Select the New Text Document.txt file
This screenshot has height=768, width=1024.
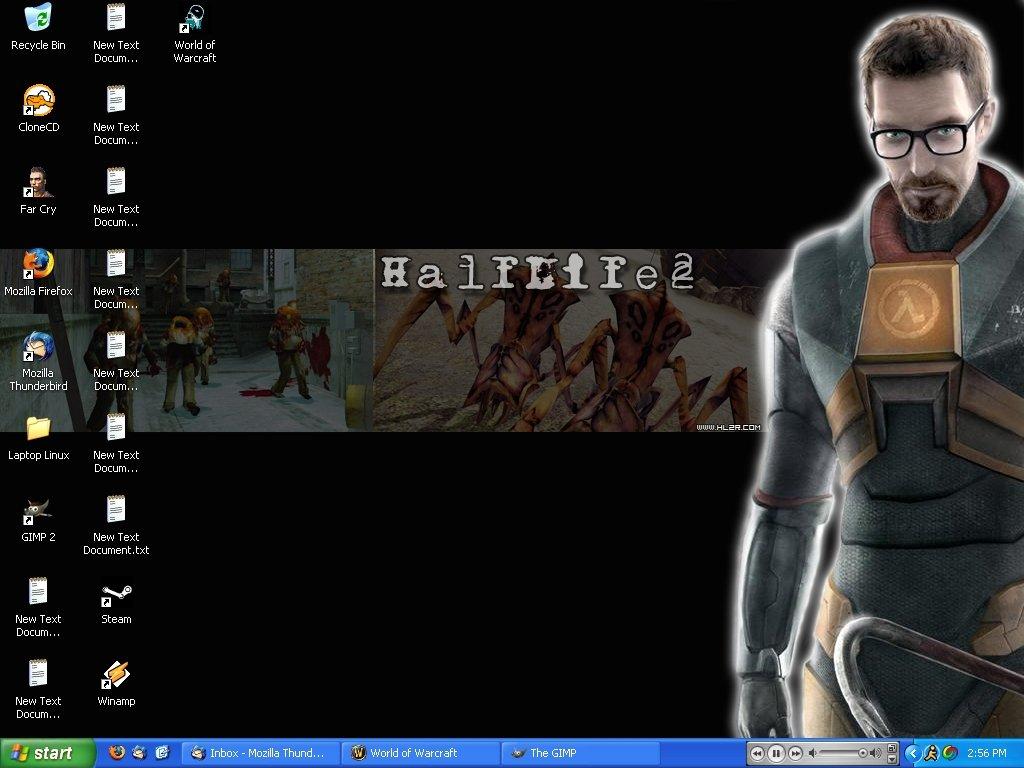point(116,511)
